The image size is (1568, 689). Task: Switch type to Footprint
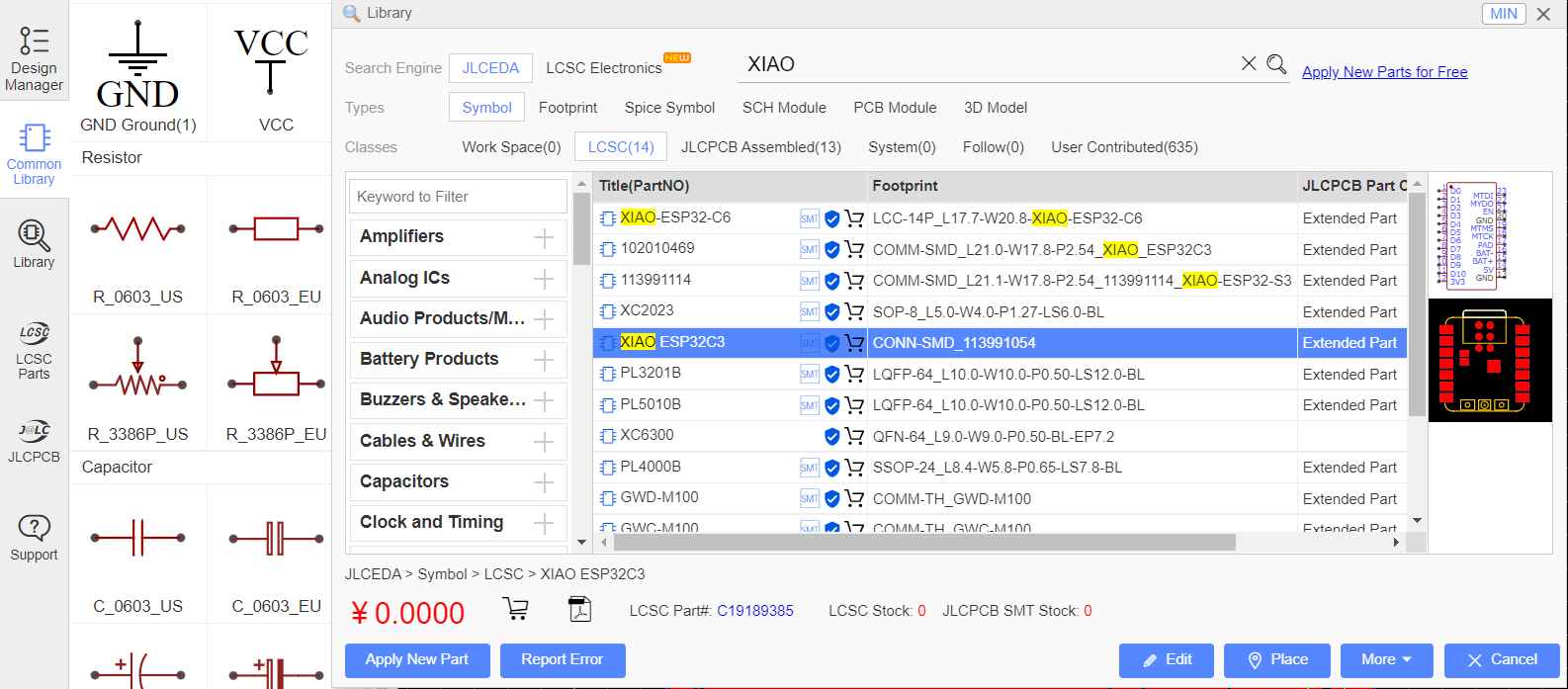567,108
